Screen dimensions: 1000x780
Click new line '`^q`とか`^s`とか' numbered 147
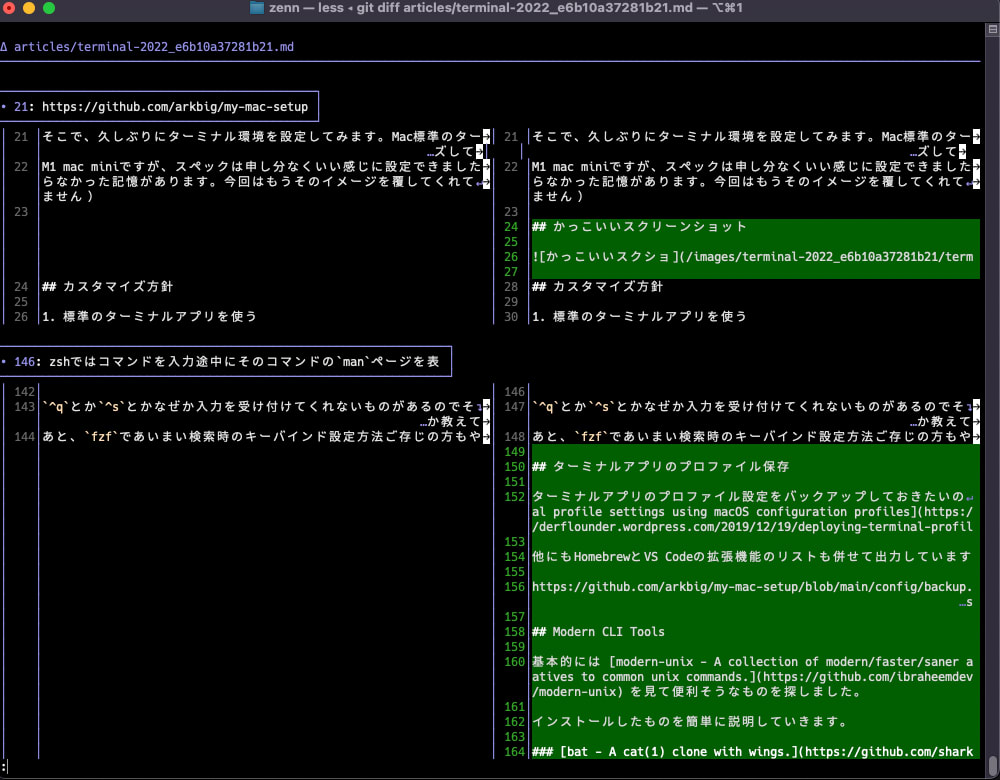[x=752, y=406]
